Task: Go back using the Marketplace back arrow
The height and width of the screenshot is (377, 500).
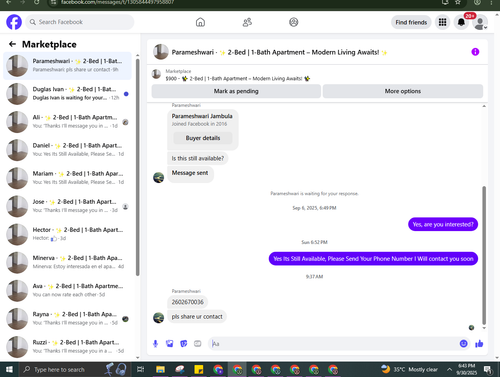Action: 12,44
